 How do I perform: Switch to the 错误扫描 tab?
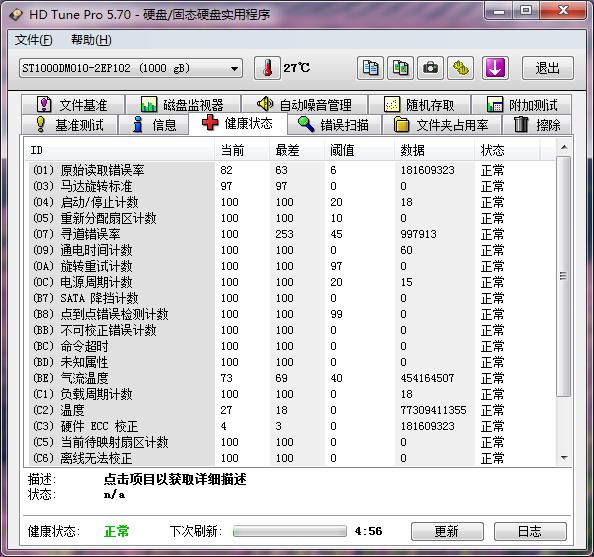coord(334,125)
